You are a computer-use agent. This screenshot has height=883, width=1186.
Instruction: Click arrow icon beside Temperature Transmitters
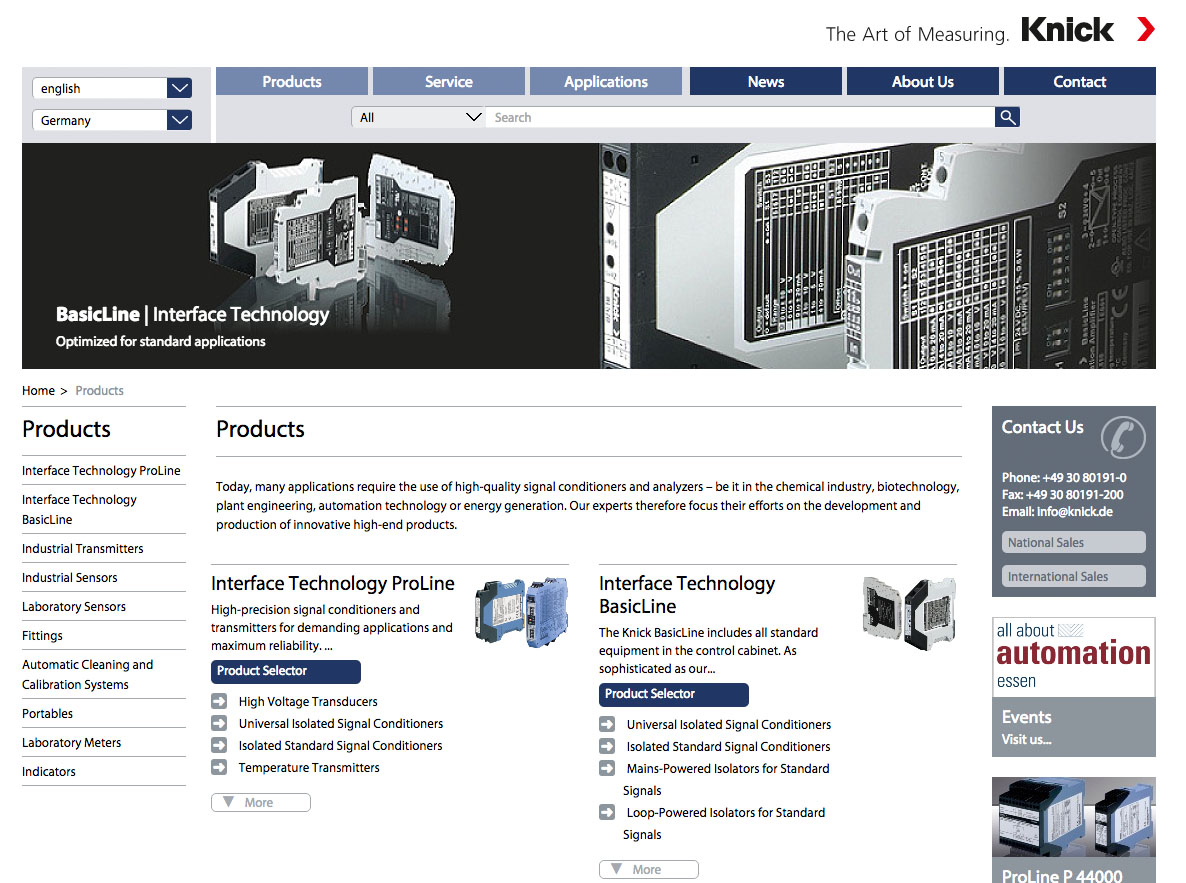pos(219,767)
